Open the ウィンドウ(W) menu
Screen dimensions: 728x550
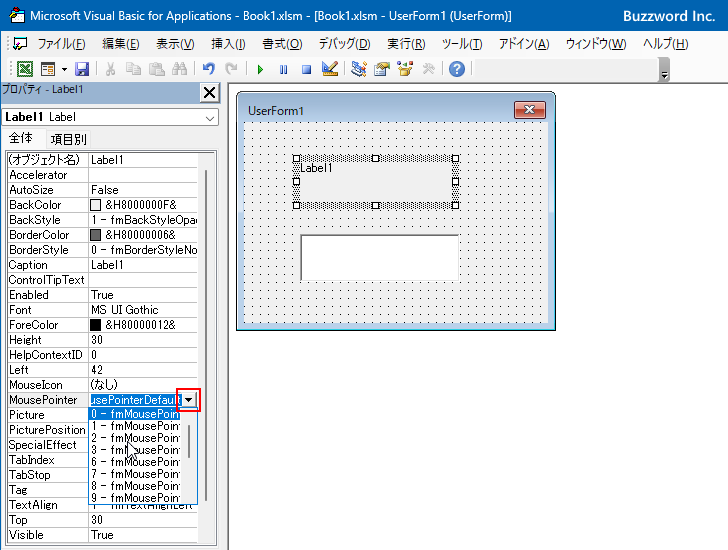(x=596, y=44)
